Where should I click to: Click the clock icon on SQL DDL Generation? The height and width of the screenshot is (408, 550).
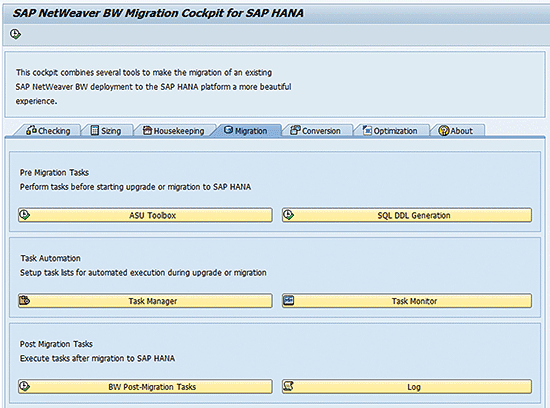(288, 214)
